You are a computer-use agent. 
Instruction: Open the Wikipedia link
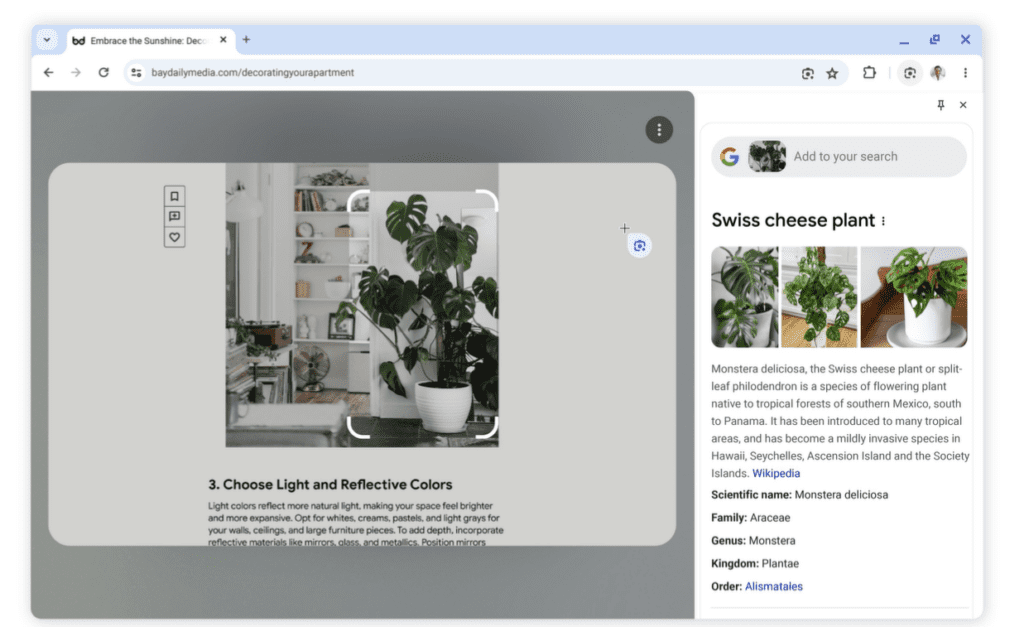coord(776,473)
